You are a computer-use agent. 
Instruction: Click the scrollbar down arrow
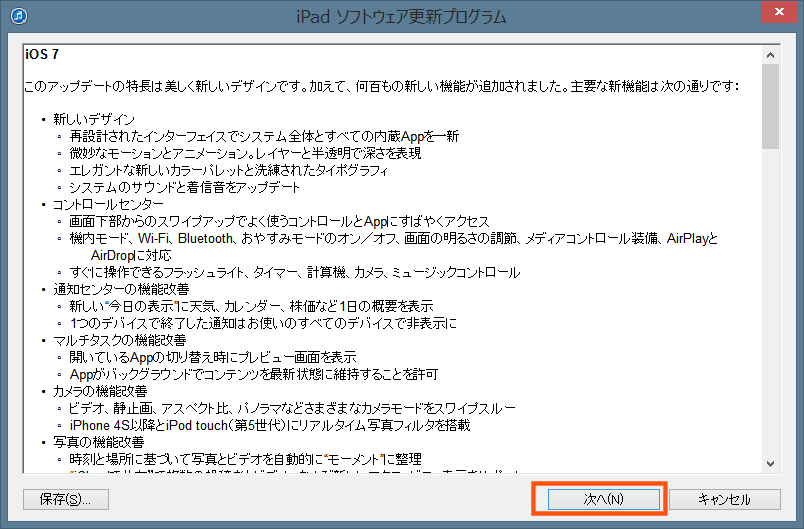770,463
